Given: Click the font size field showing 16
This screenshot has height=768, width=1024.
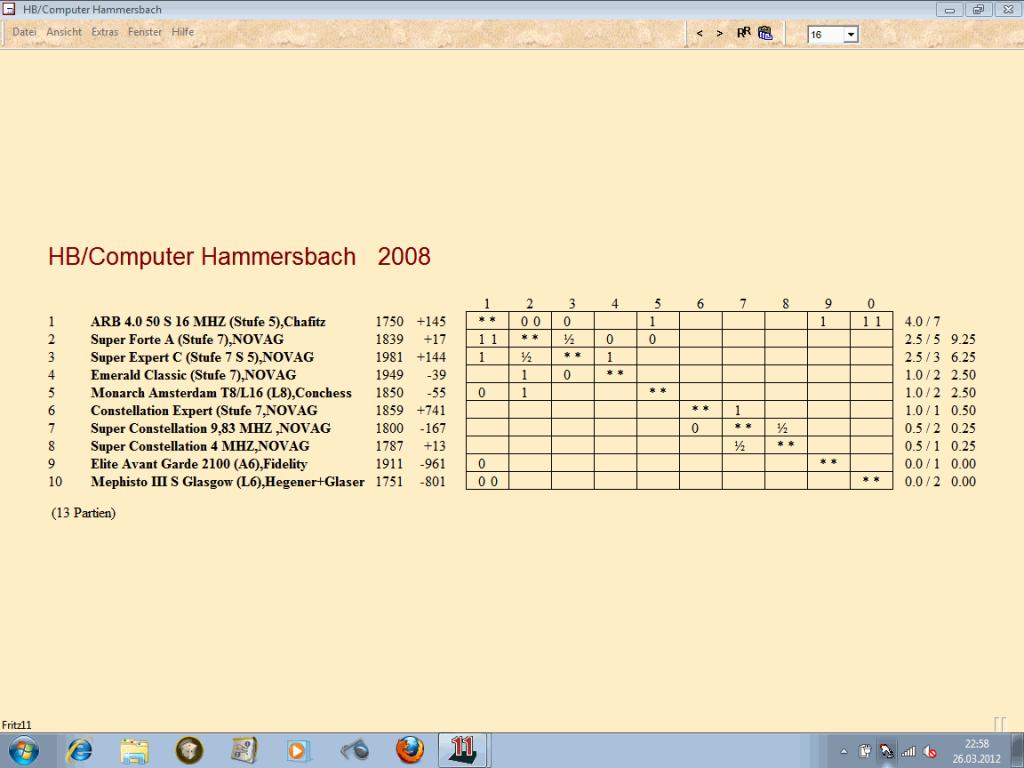Looking at the screenshot, I should [x=825, y=35].
